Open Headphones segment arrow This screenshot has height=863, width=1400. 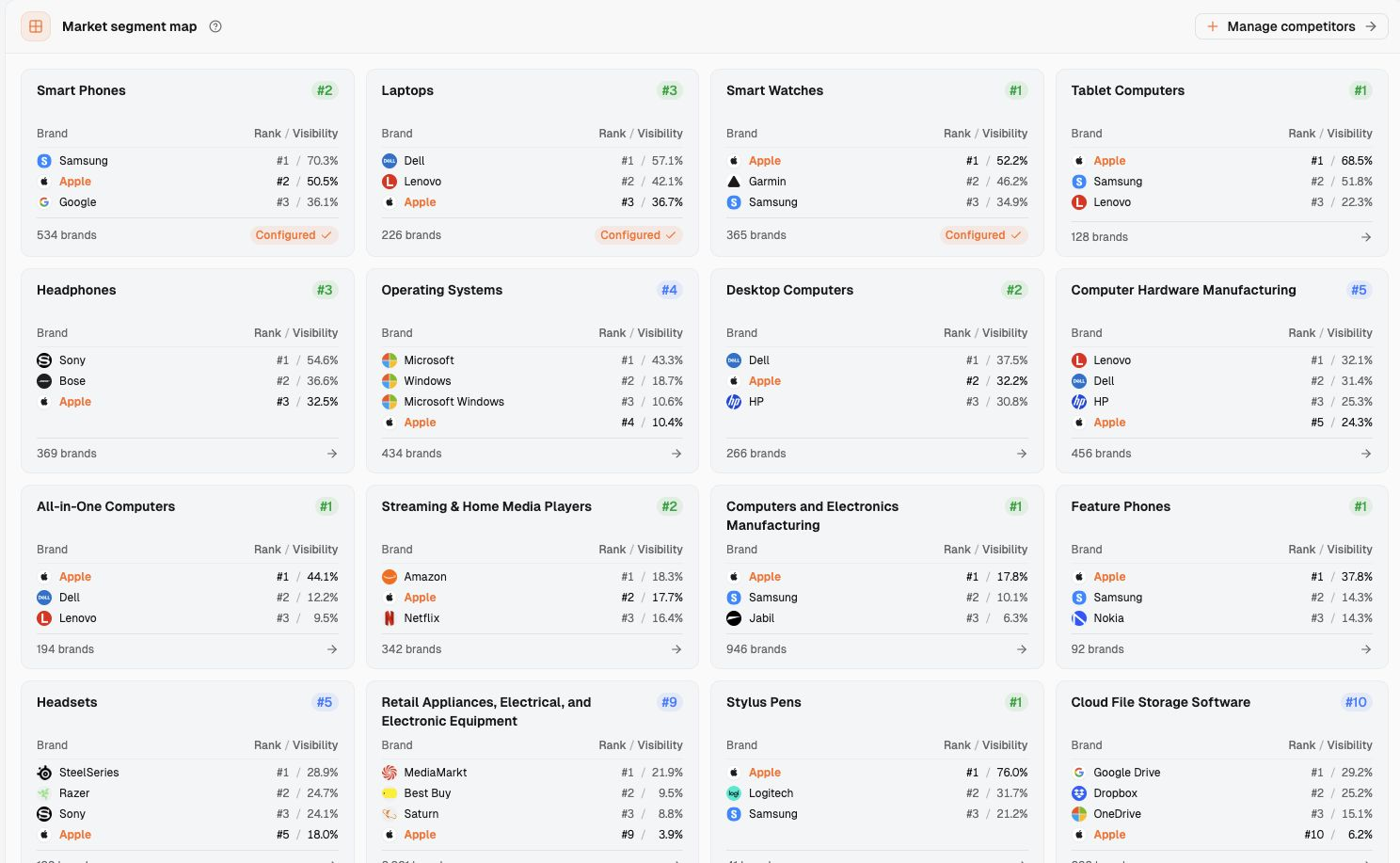(332, 454)
